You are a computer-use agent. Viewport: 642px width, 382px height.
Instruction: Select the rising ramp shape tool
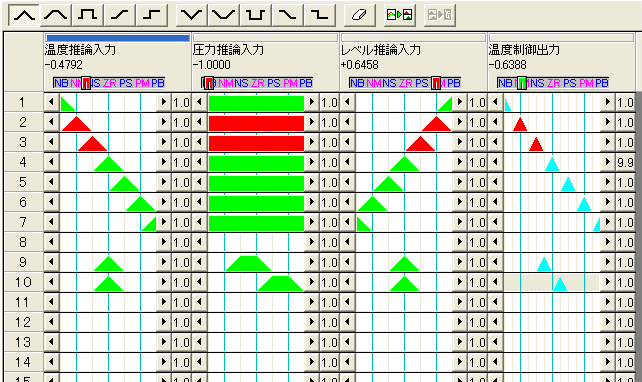click(120, 15)
